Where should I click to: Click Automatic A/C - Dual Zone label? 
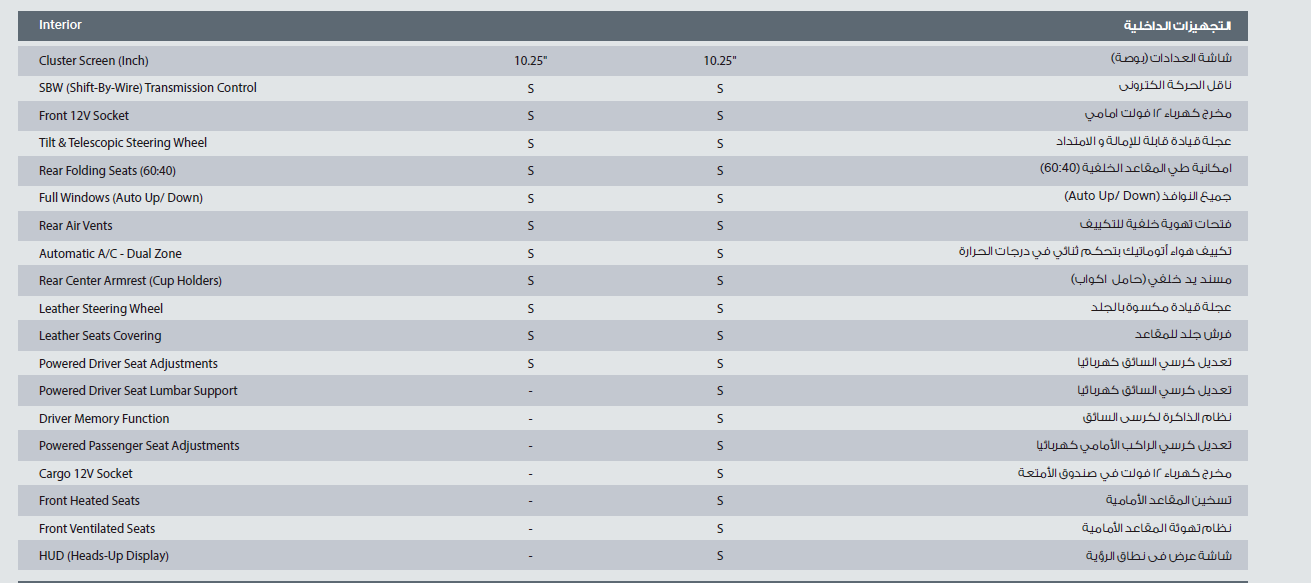[110, 254]
